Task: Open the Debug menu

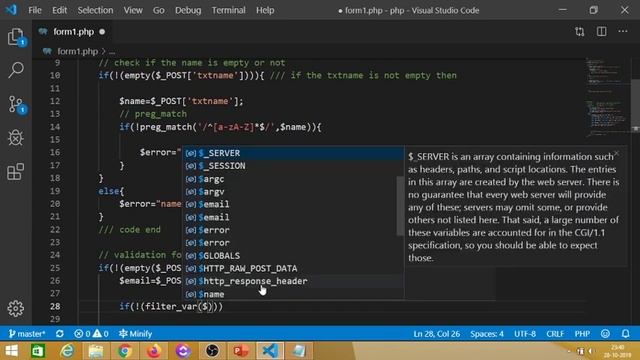Action: click(188, 10)
